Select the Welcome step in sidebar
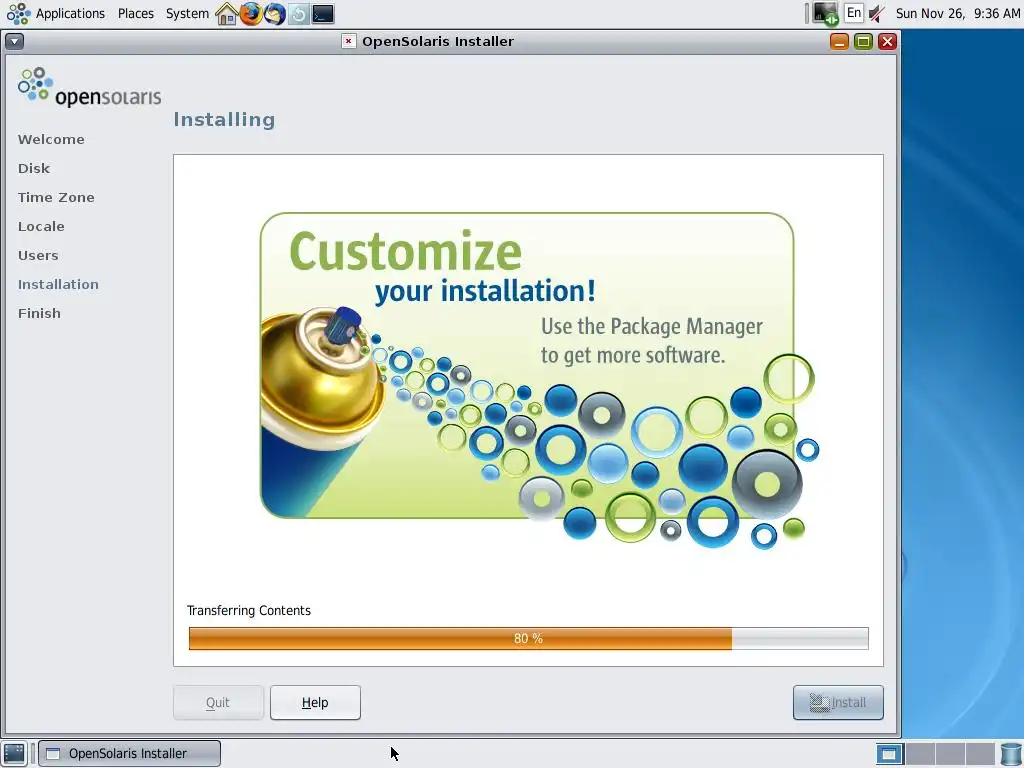The image size is (1024, 768). 51,139
